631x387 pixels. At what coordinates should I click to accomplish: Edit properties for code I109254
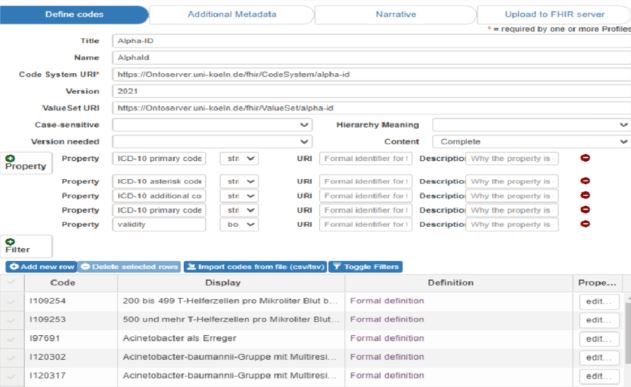(x=599, y=302)
